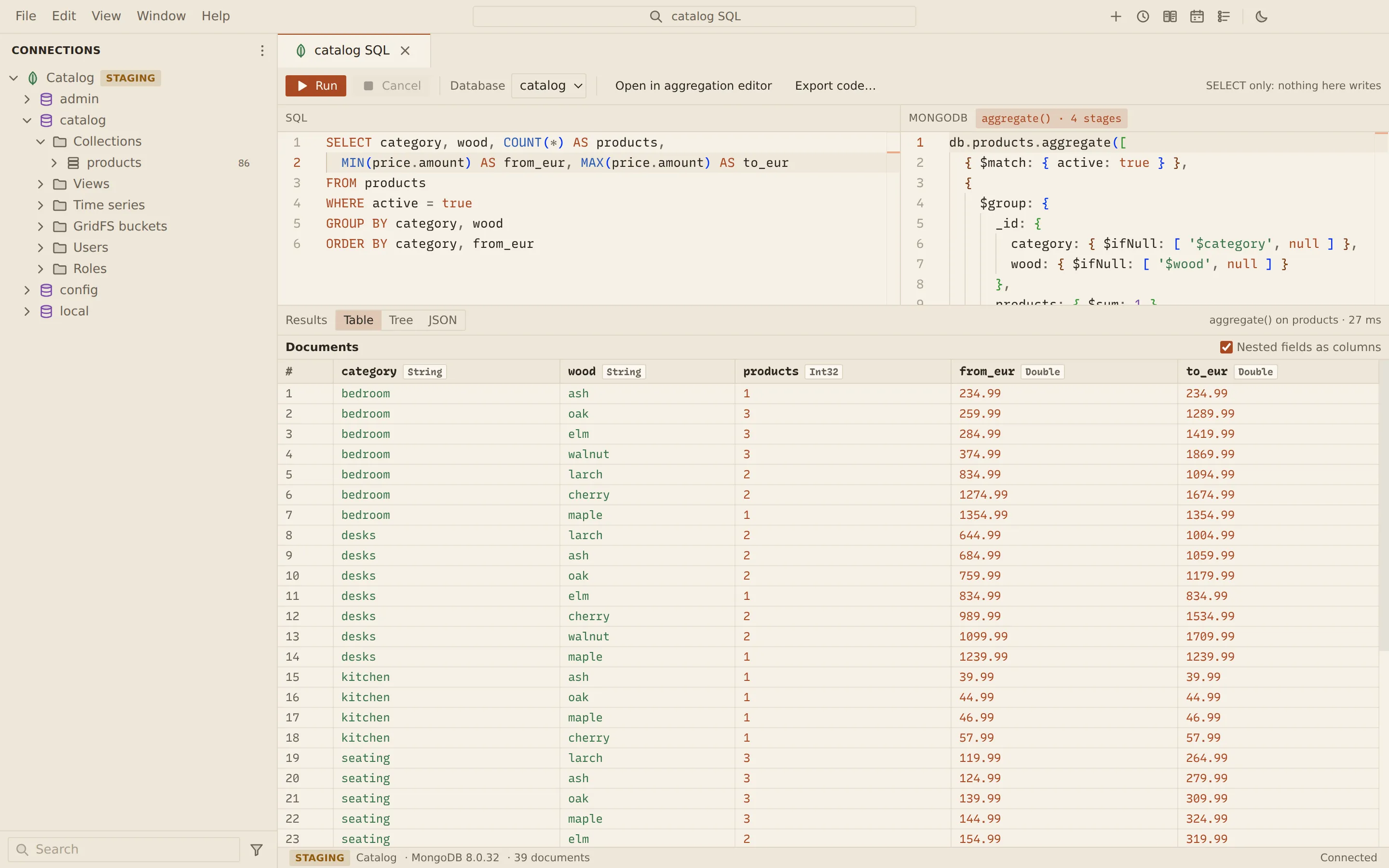Collapse the catalog database node
This screenshot has height=868, width=1389.
(27, 121)
